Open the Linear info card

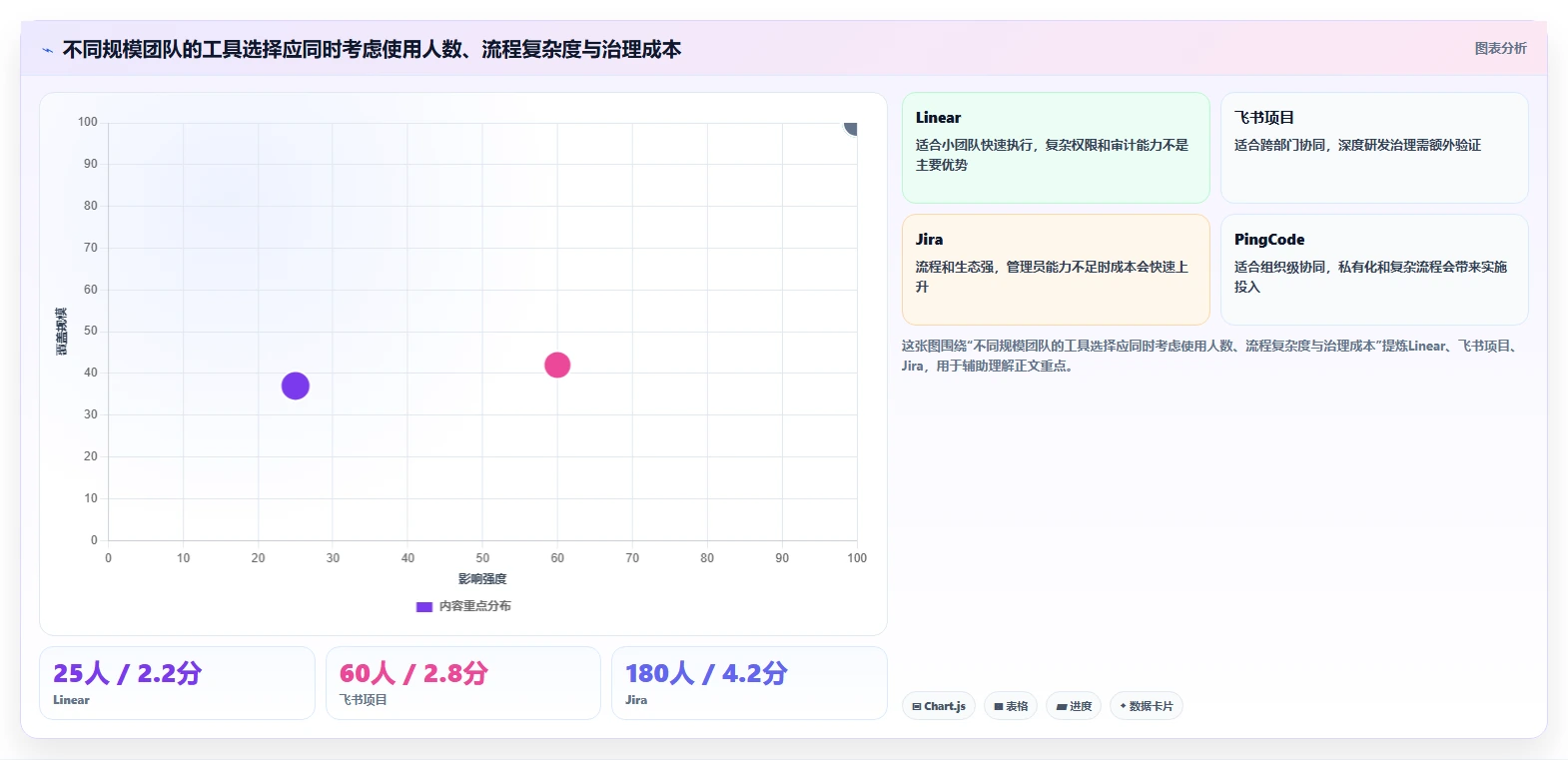coord(1056,148)
